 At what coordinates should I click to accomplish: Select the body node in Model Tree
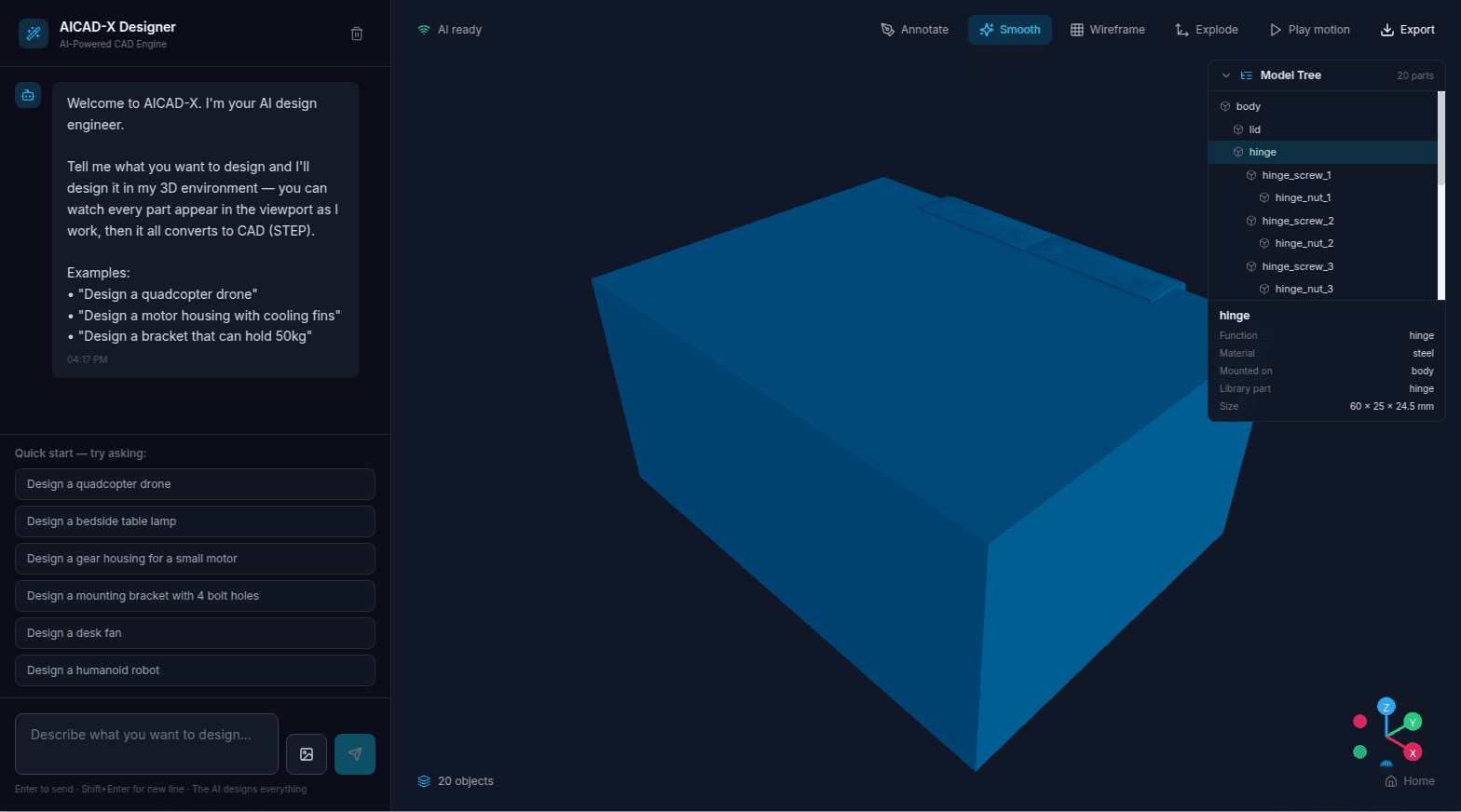coord(1323,106)
